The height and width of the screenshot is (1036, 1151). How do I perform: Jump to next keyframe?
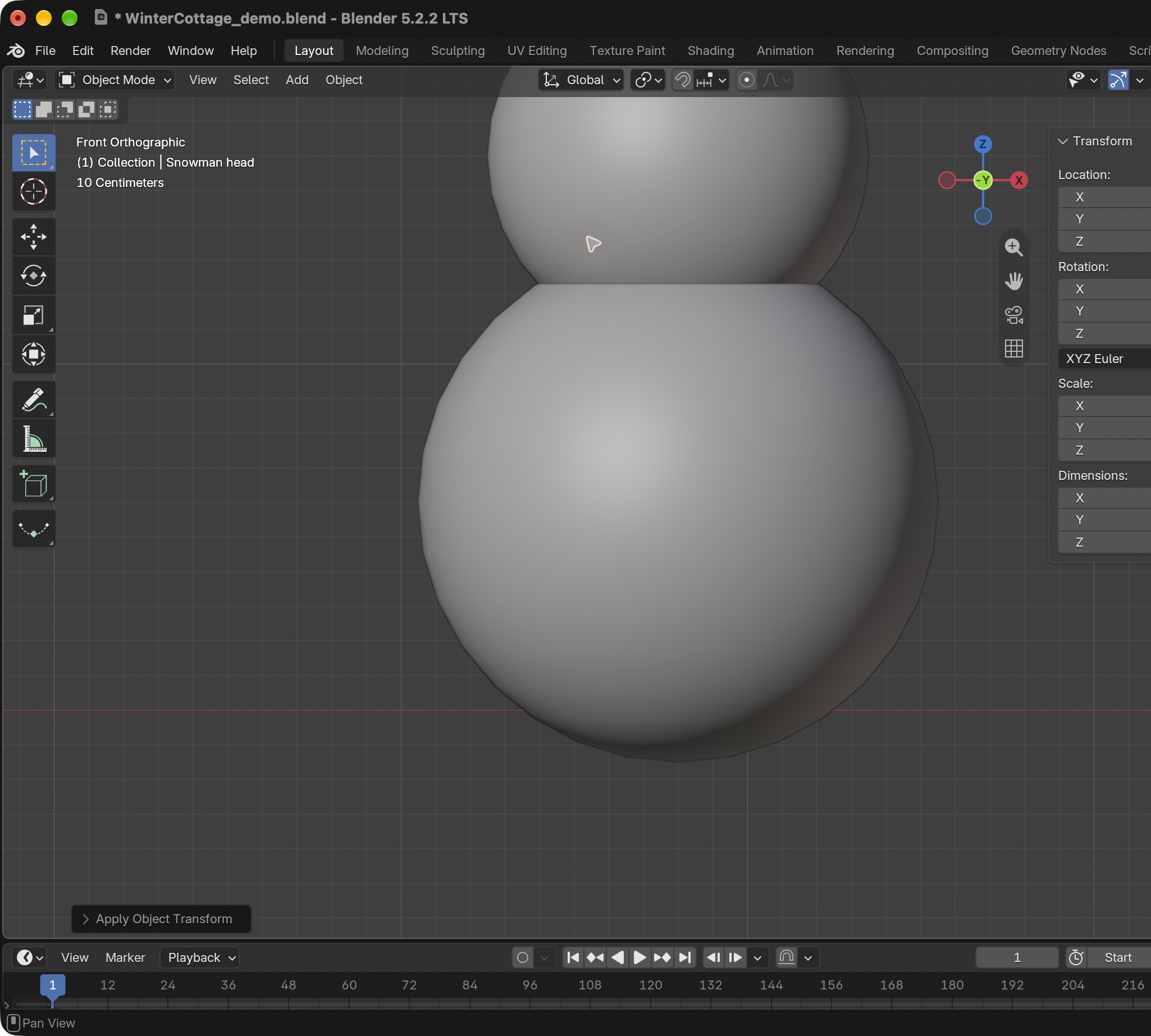click(662, 958)
